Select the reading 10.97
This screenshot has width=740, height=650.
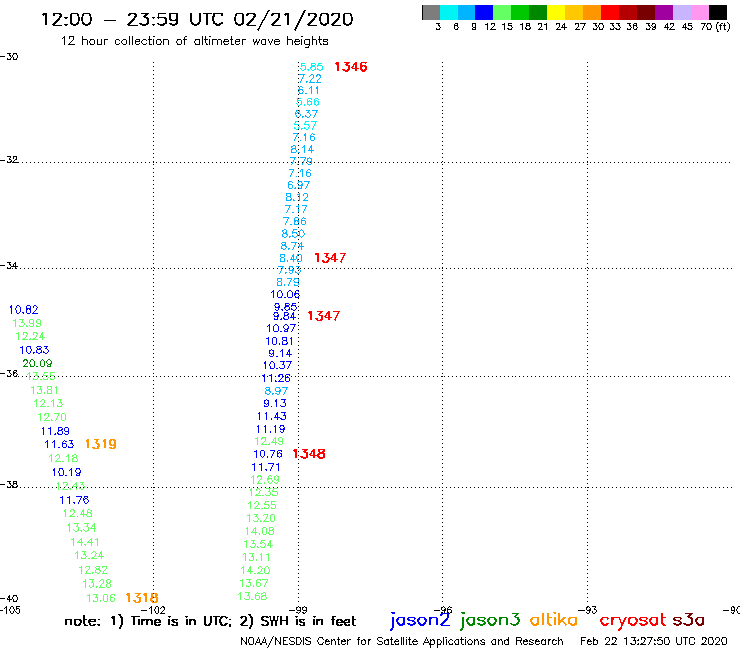coord(281,328)
